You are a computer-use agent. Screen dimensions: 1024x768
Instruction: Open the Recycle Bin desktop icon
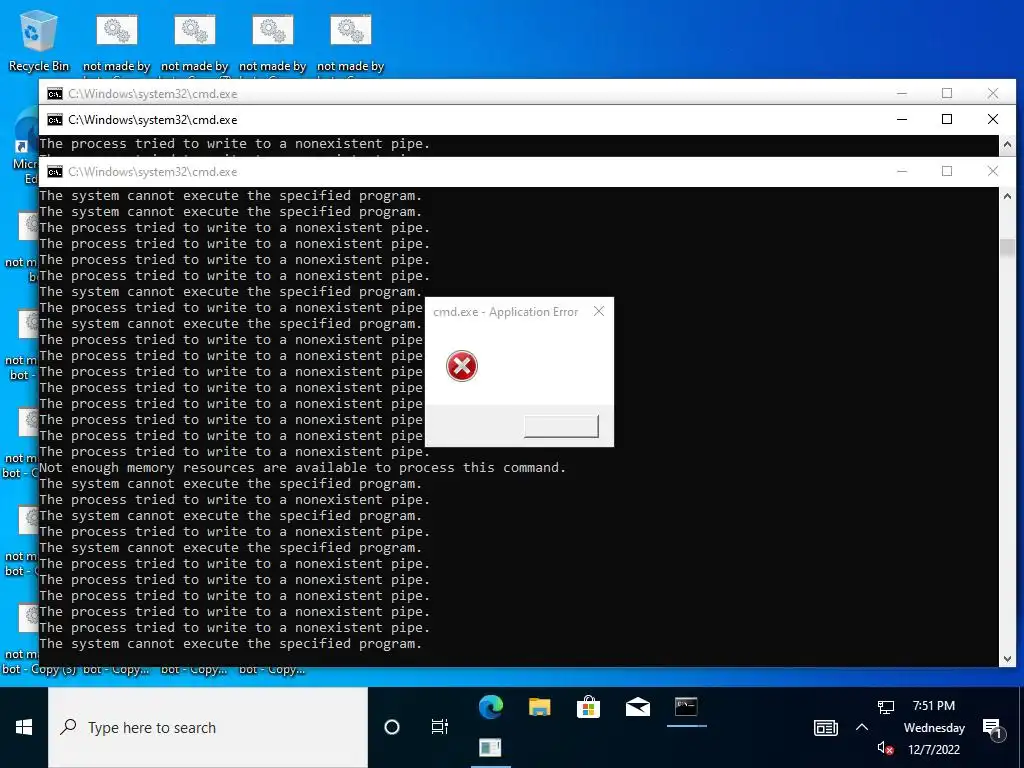[39, 41]
